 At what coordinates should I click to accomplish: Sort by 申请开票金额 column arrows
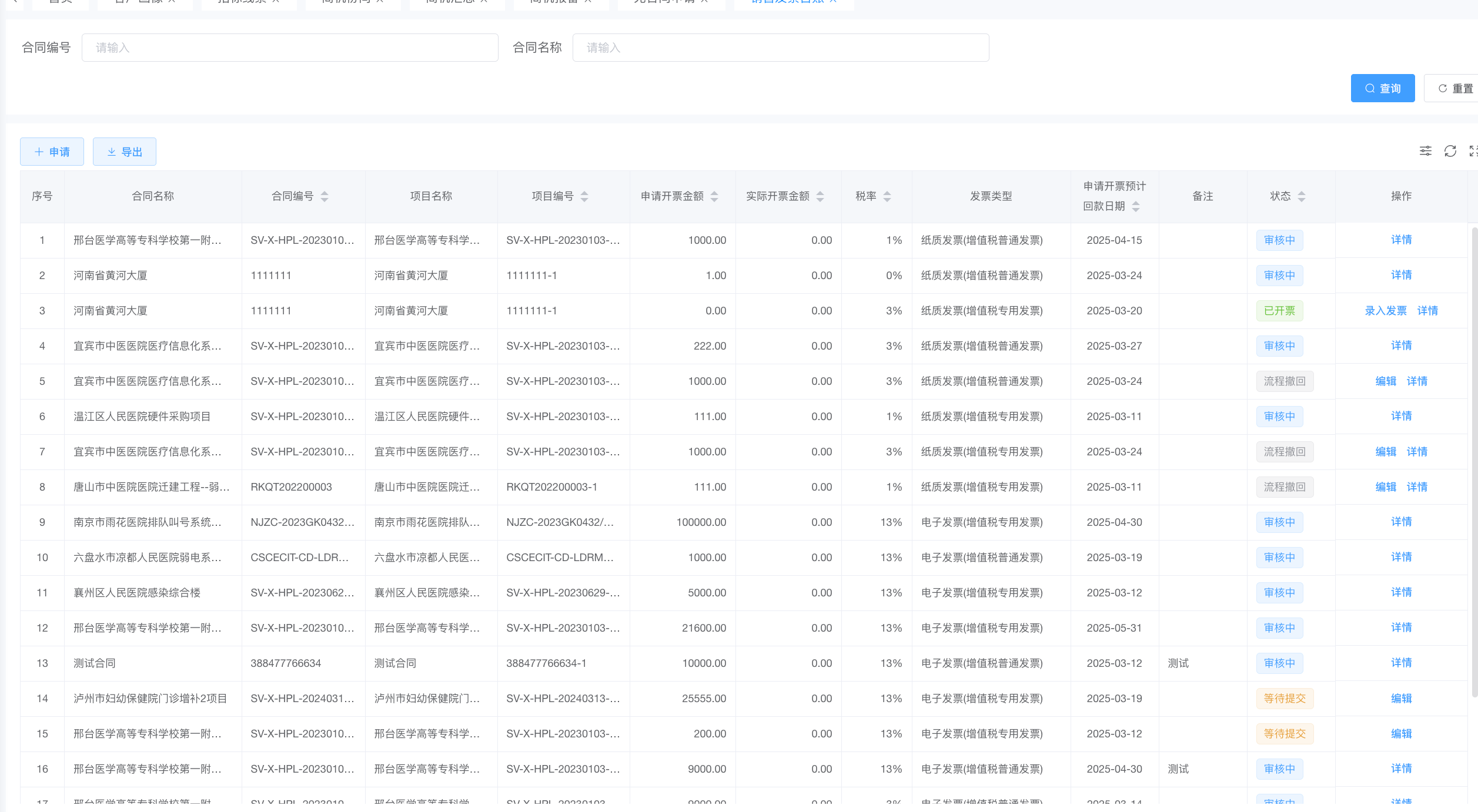(714, 196)
